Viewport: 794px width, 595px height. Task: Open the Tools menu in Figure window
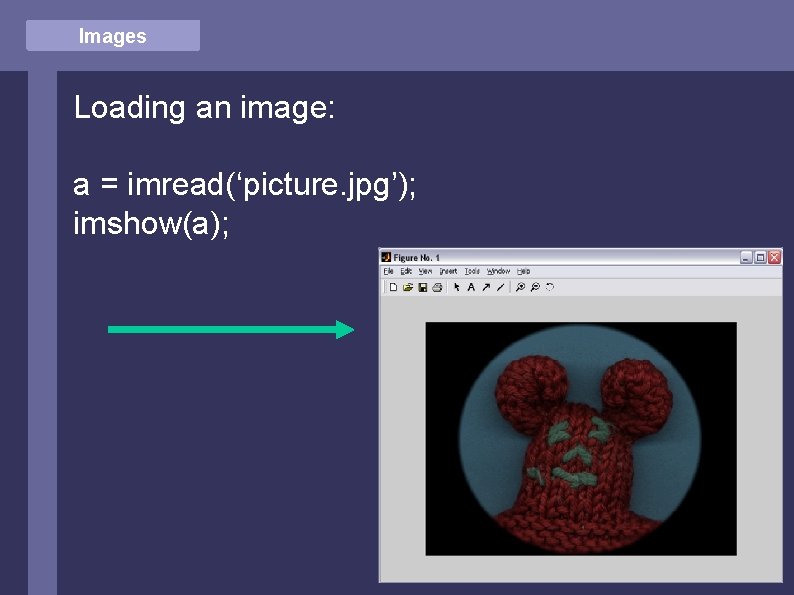[472, 271]
